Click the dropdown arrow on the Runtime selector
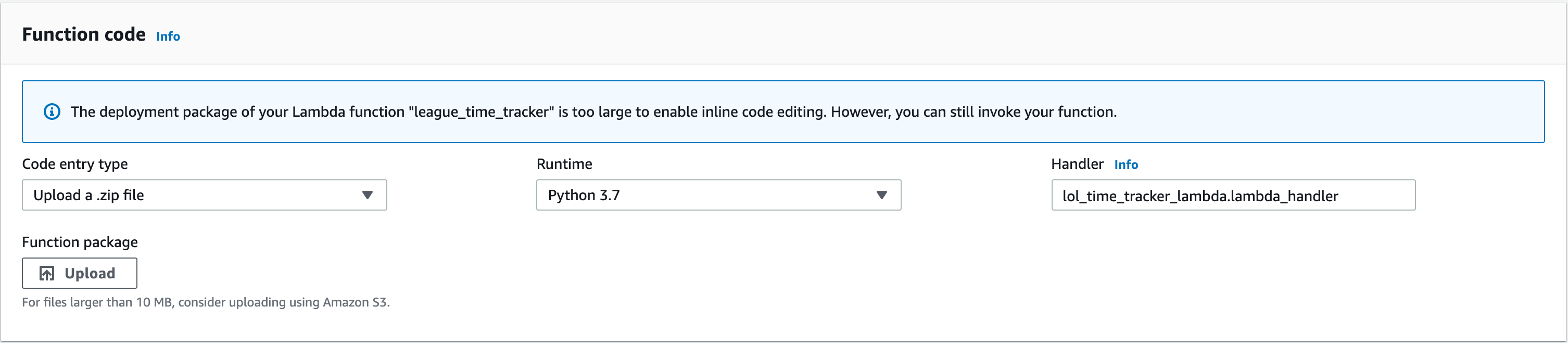 pos(883,195)
